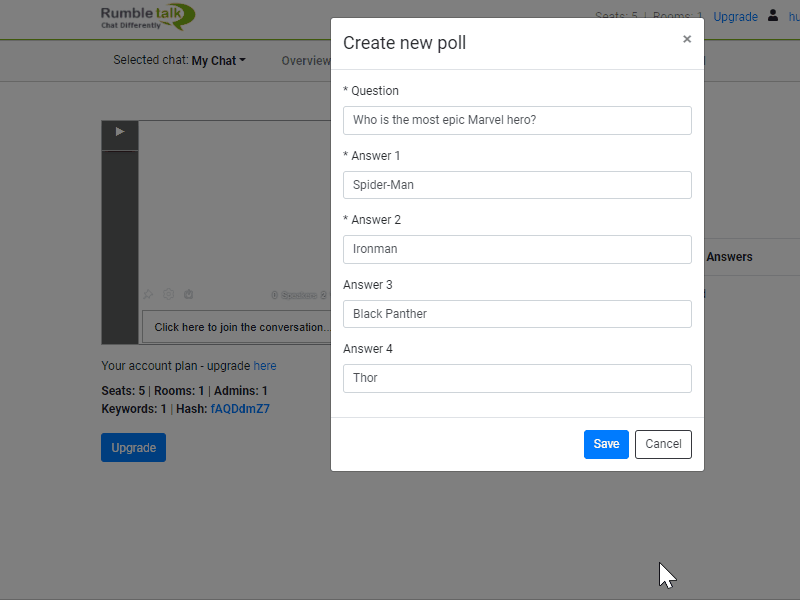Image resolution: width=800 pixels, height=600 pixels.
Task: Open the settings gear in the chat preview
Action: tap(168, 294)
